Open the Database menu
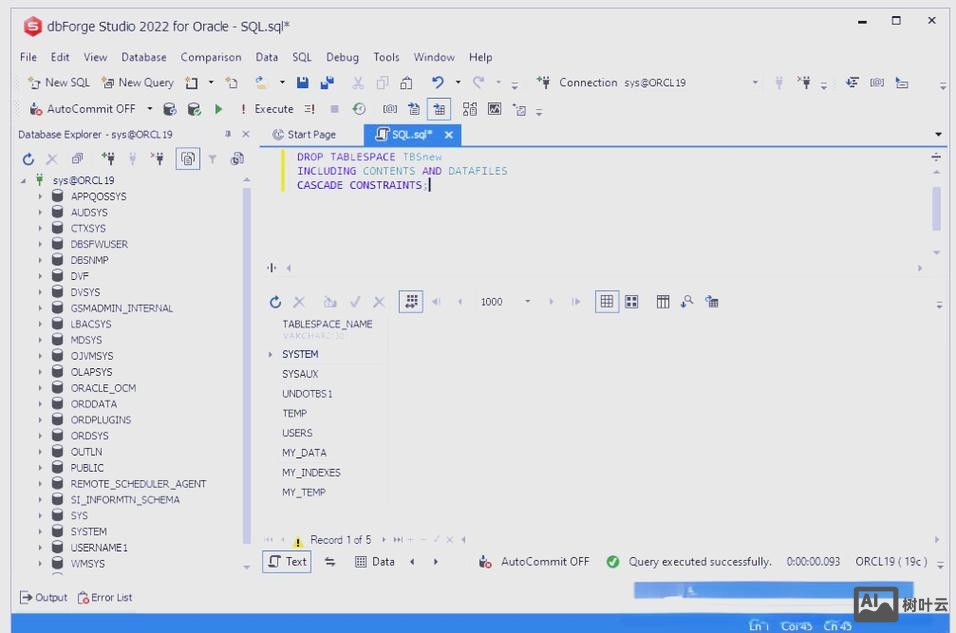 [x=144, y=57]
